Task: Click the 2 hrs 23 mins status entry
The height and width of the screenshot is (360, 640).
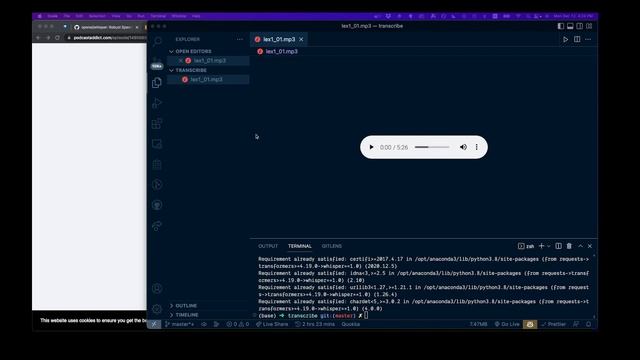Action: point(315,324)
